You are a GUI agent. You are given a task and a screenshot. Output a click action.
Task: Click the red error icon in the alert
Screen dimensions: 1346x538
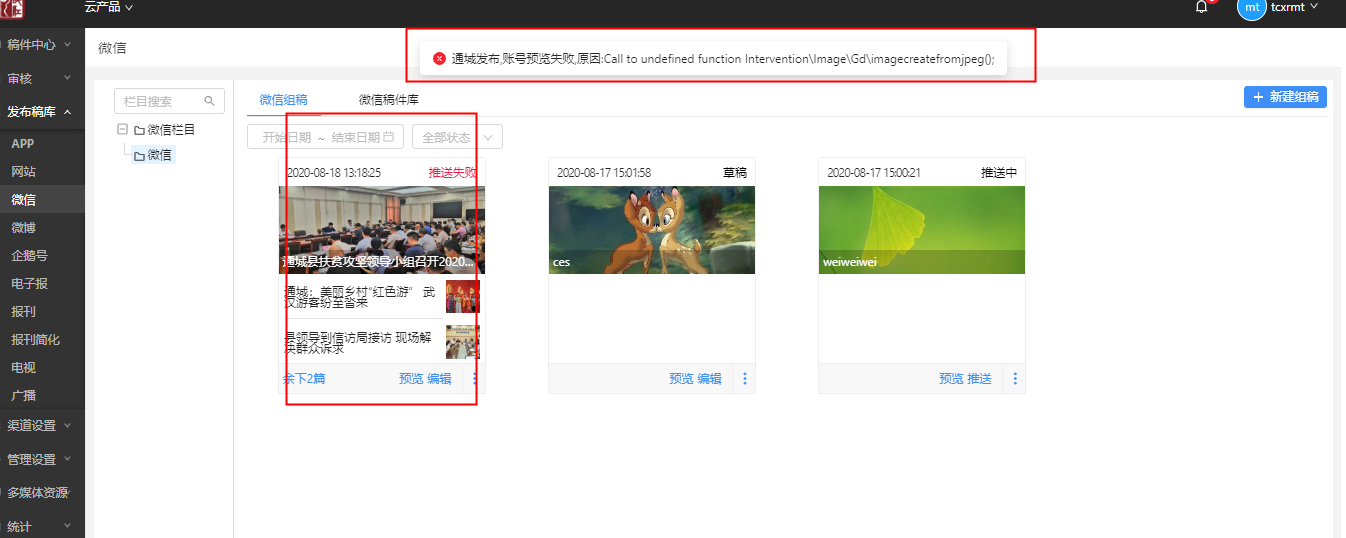pos(439,59)
